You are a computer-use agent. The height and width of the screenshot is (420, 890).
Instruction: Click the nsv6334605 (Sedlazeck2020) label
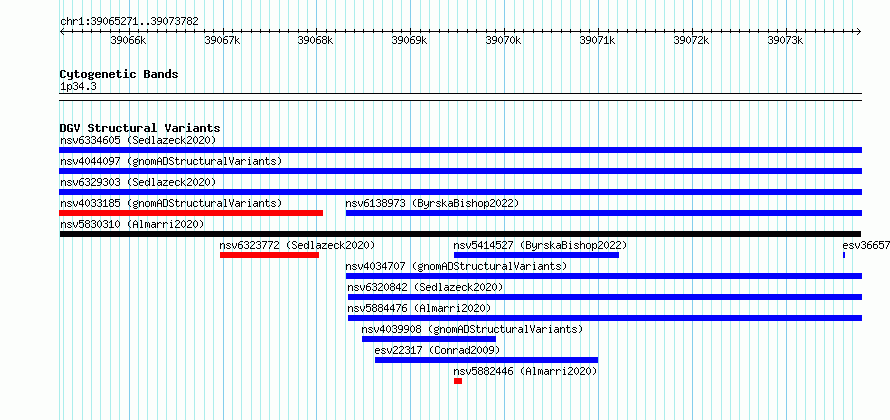pyautogui.click(x=138, y=140)
